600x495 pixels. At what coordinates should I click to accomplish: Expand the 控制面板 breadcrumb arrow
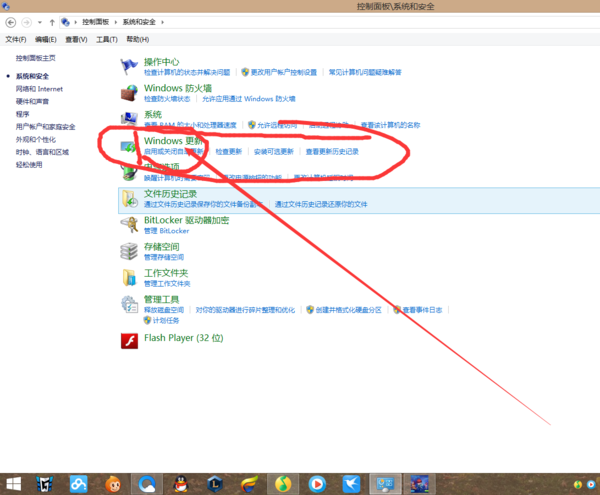coord(116,22)
